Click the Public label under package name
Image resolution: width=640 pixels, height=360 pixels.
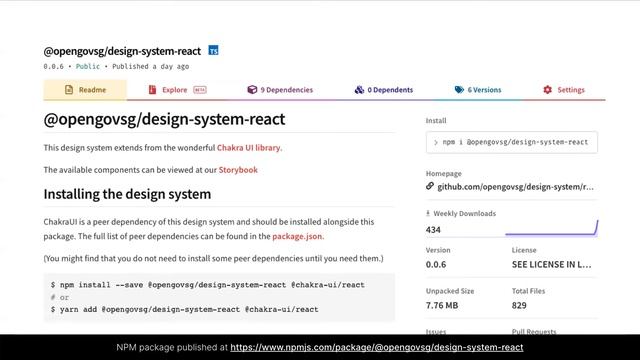coord(88,66)
